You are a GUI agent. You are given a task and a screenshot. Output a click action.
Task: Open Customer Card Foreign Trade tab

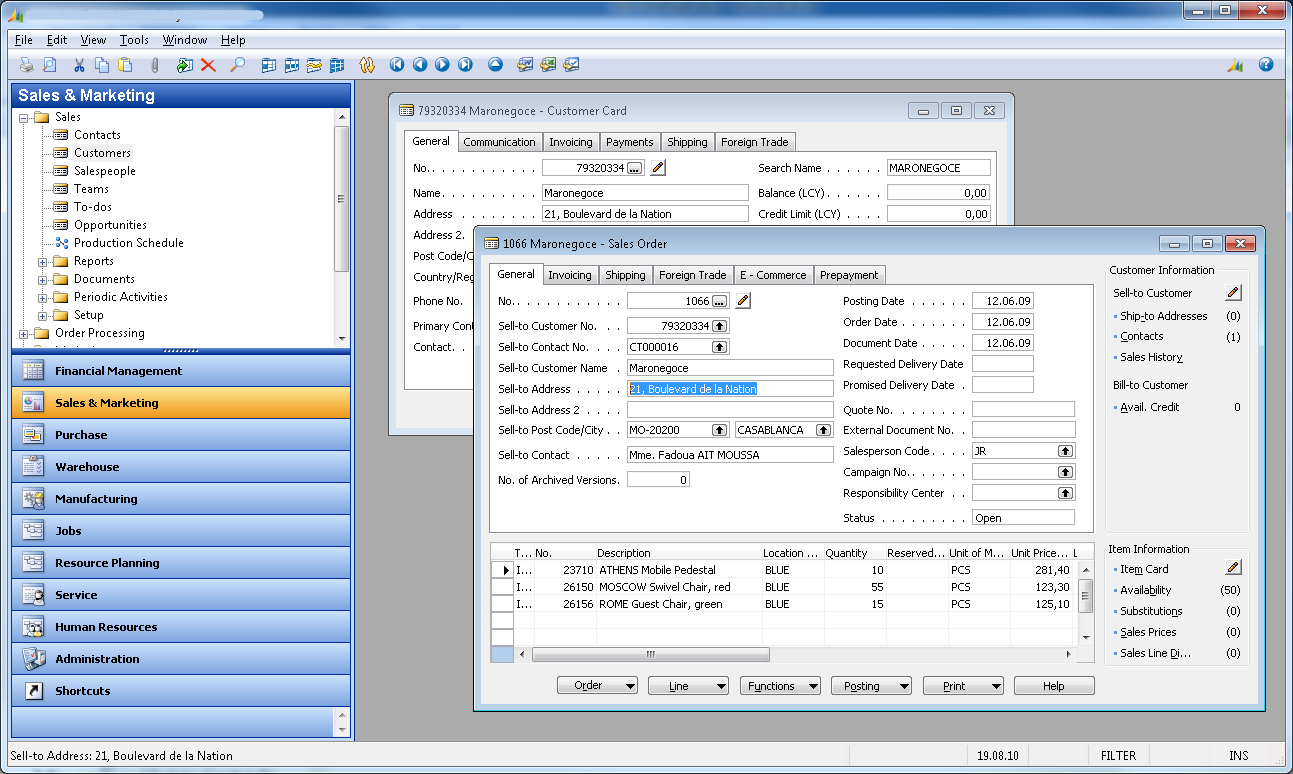coord(755,142)
